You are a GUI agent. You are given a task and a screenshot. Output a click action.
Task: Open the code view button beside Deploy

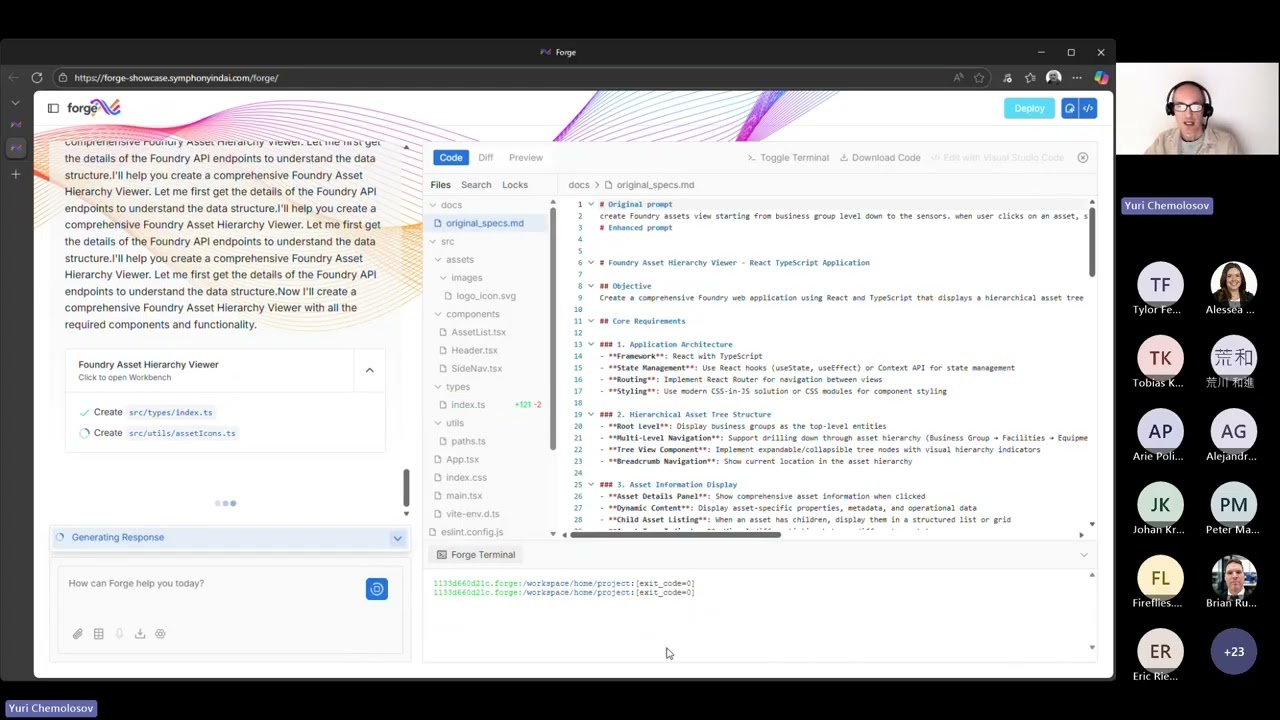click(1088, 108)
